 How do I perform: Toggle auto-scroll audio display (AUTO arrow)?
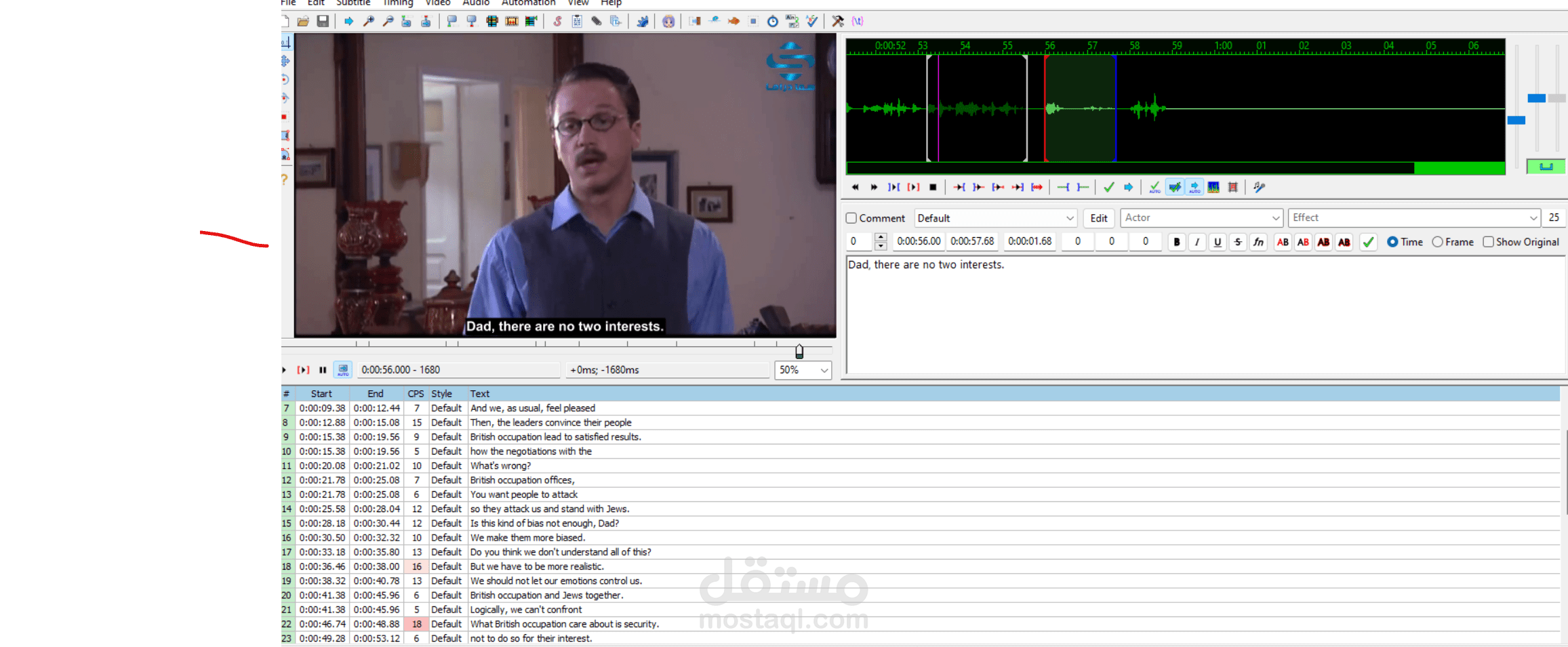pyautogui.click(x=1194, y=188)
